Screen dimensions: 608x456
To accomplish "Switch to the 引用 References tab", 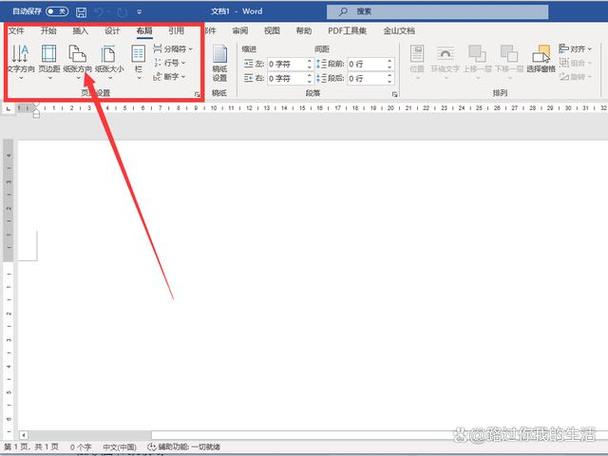I will pyautogui.click(x=176, y=31).
